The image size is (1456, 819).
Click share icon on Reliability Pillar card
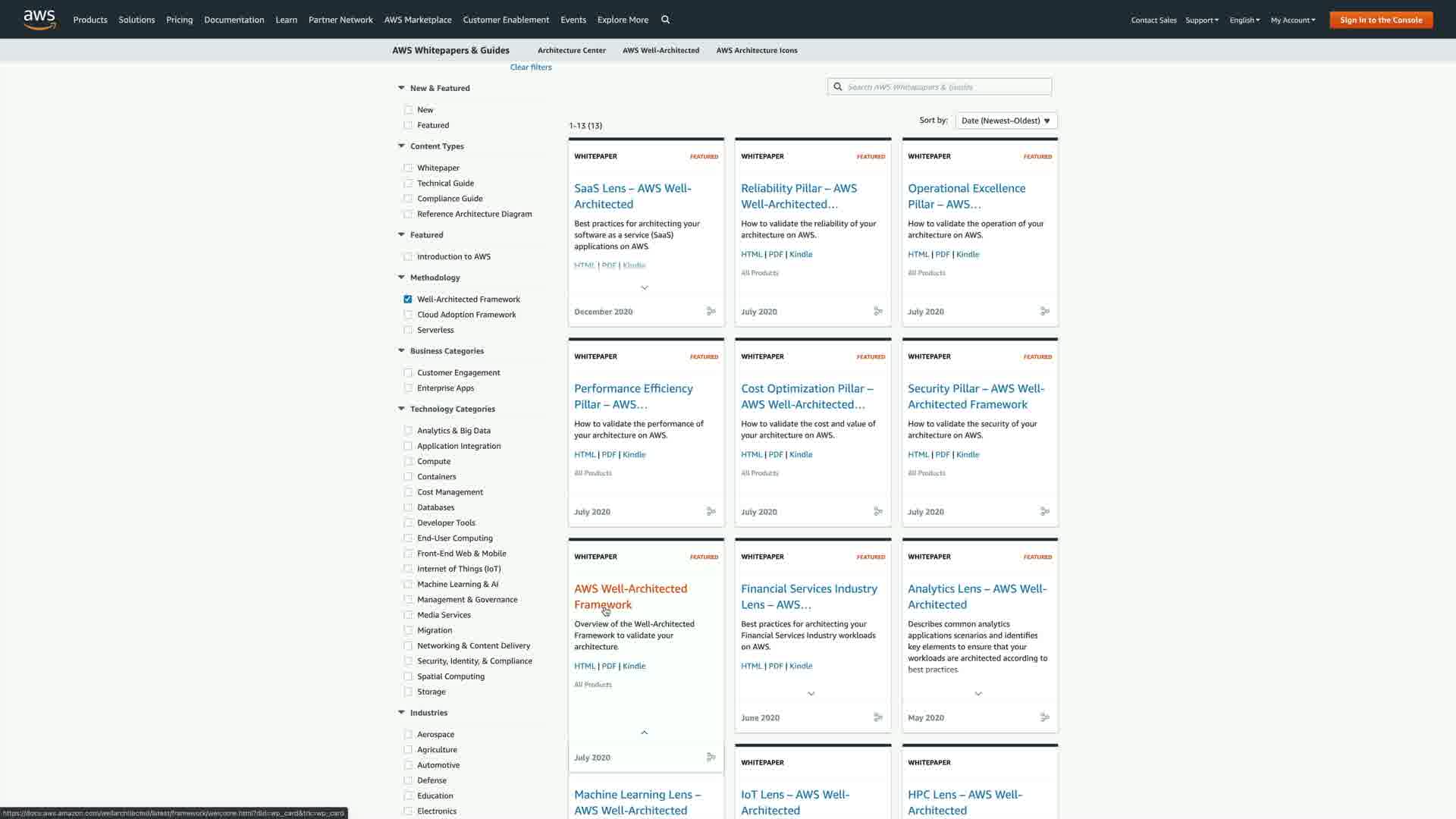click(x=877, y=312)
